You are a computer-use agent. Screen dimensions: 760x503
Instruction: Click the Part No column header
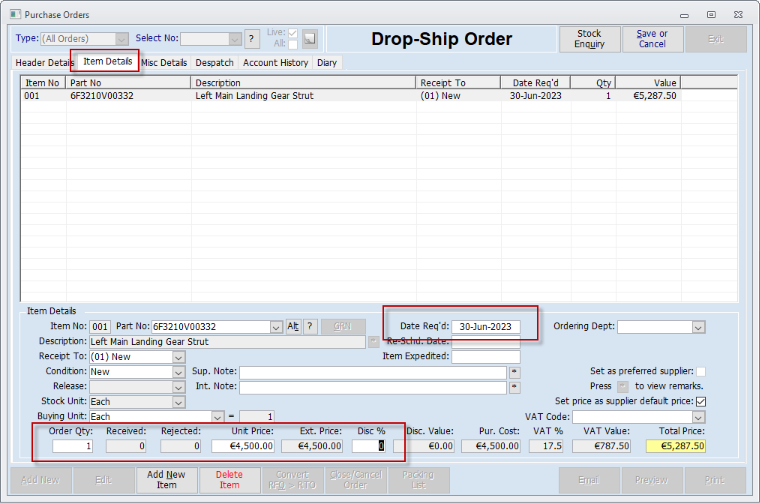click(128, 83)
